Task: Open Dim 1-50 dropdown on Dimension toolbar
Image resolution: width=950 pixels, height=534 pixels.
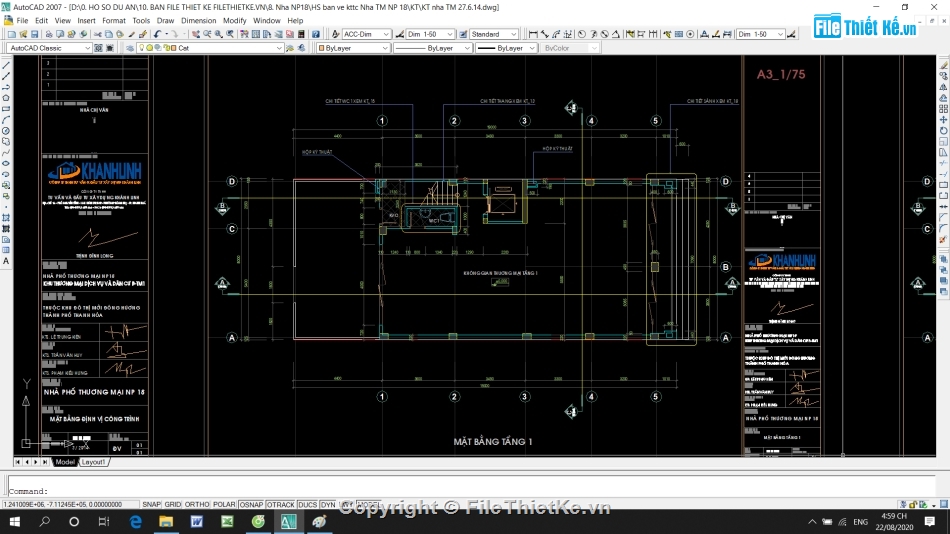Action: coord(760,35)
